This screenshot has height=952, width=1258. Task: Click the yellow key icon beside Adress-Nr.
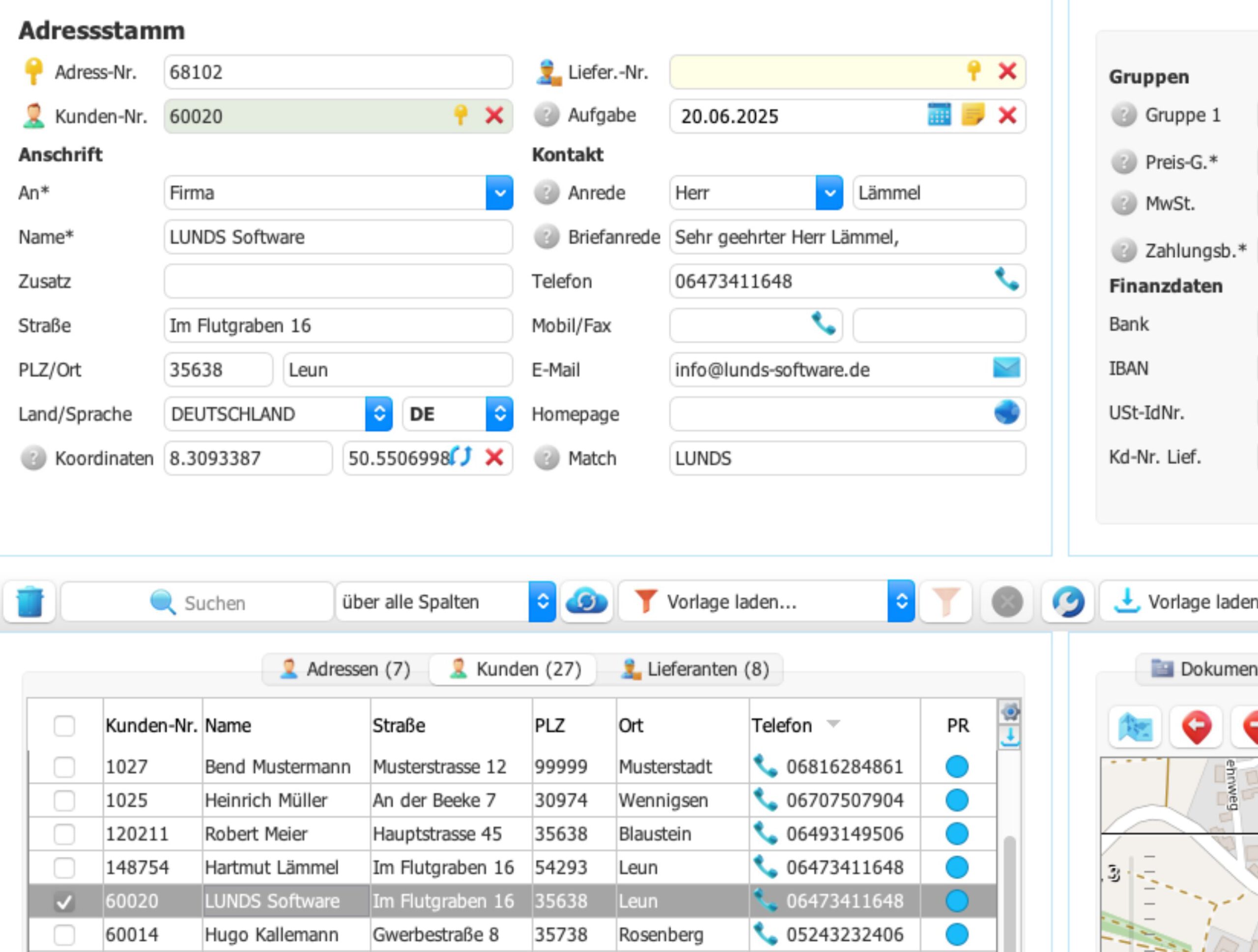(x=33, y=72)
